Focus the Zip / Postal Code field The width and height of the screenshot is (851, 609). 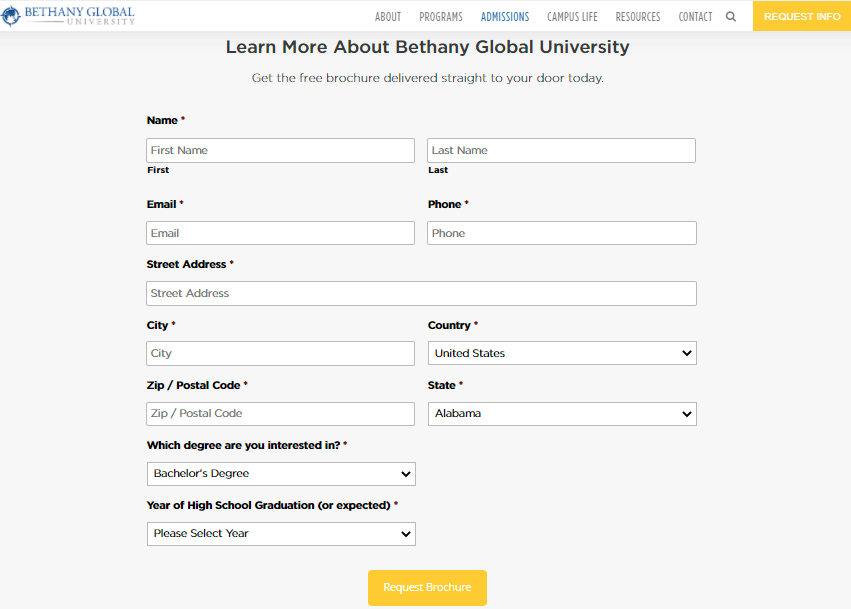280,414
